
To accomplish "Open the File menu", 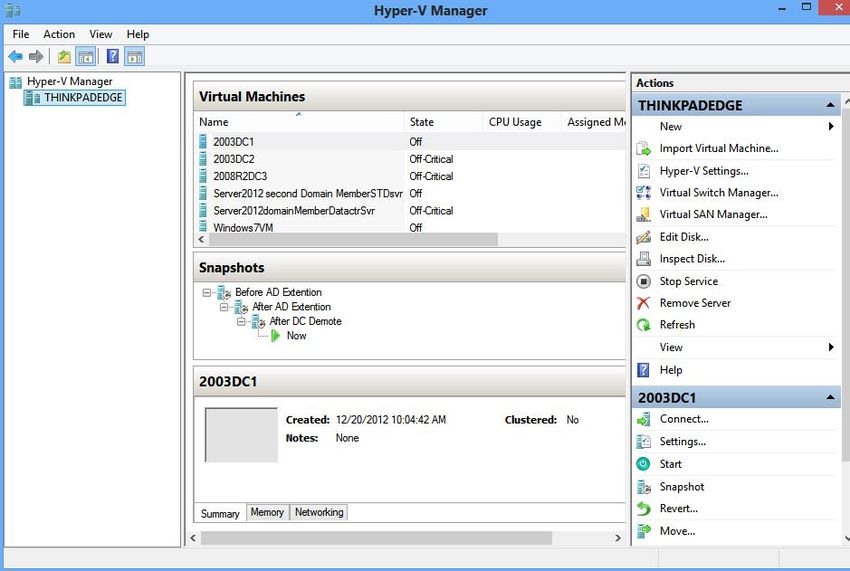I will click(21, 34).
